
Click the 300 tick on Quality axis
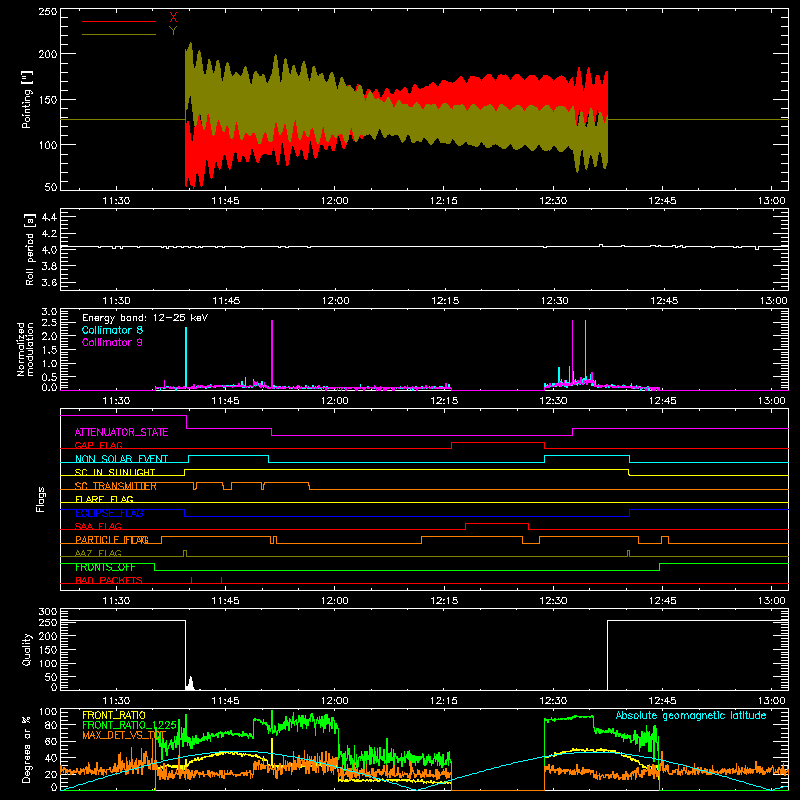[x=47, y=612]
